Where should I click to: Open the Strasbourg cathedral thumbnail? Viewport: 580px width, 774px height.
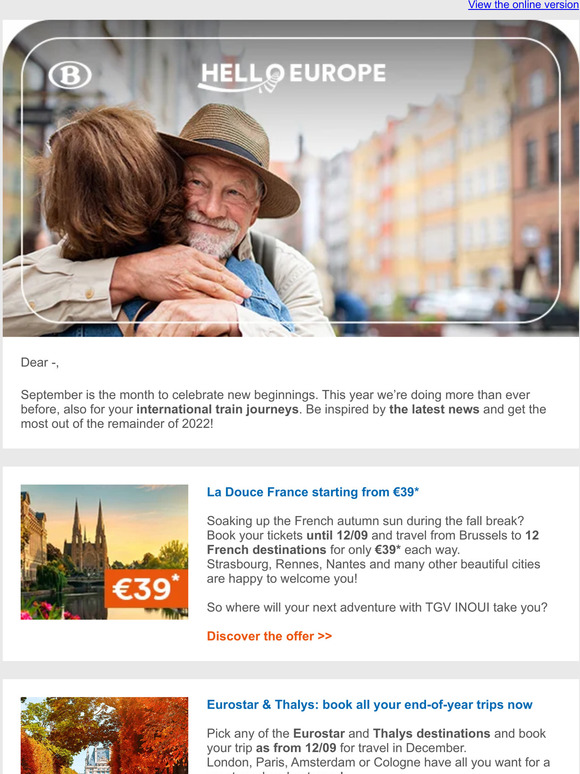(104, 552)
